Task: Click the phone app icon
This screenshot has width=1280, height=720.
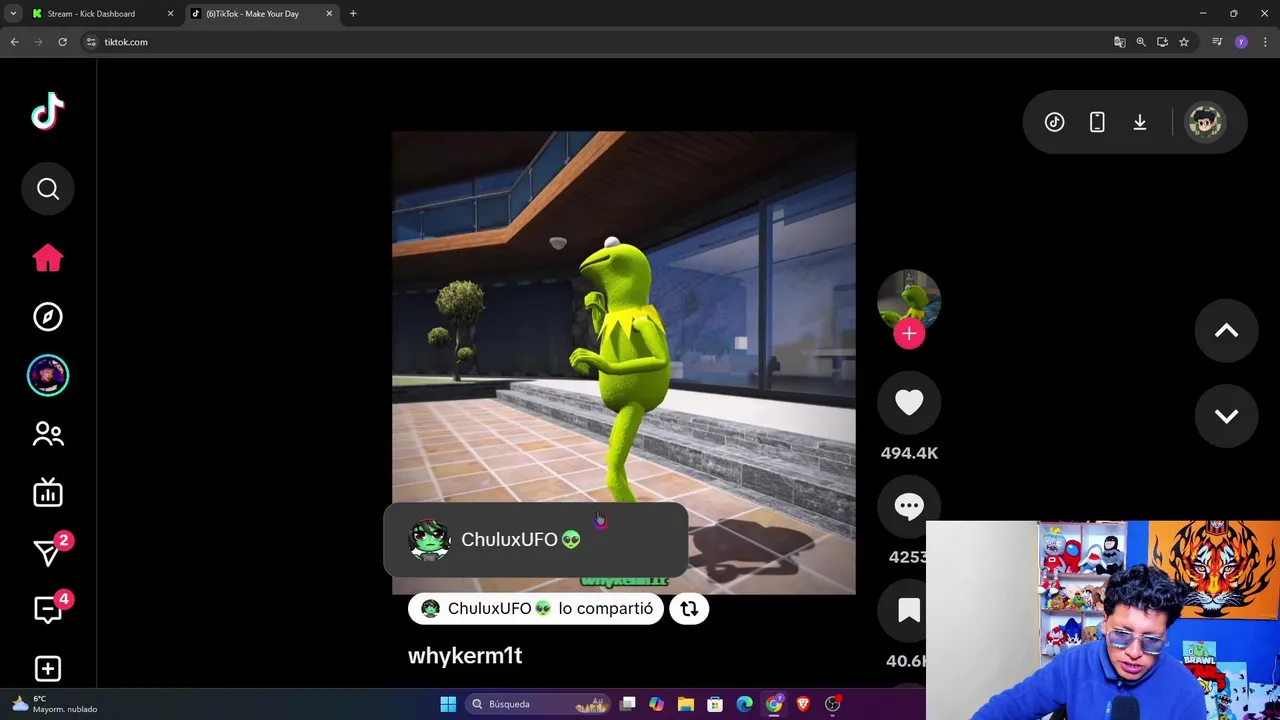Action: pos(1097,122)
